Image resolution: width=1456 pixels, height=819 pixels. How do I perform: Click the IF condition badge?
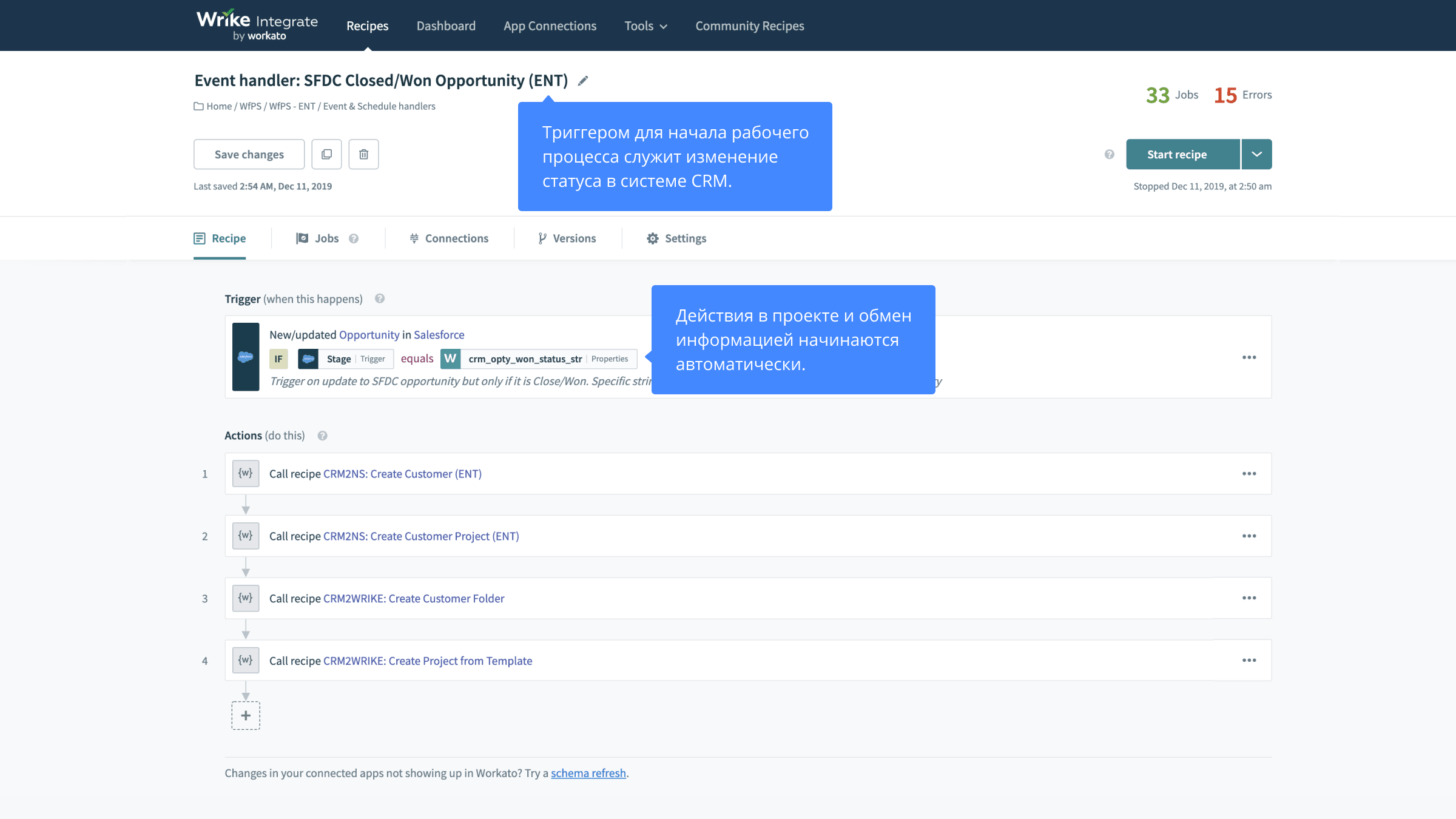pos(278,359)
